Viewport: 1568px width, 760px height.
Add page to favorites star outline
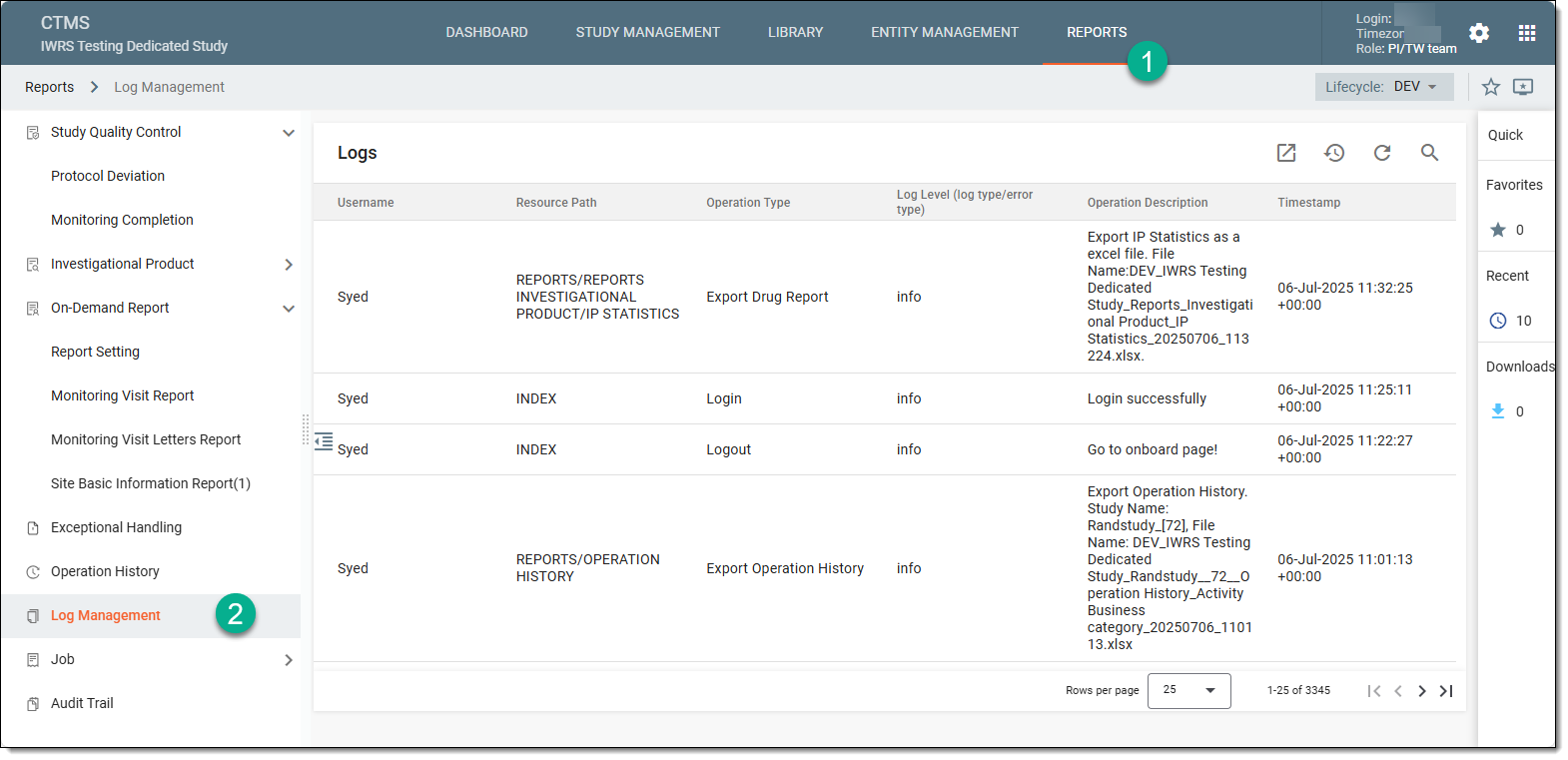tap(1491, 87)
